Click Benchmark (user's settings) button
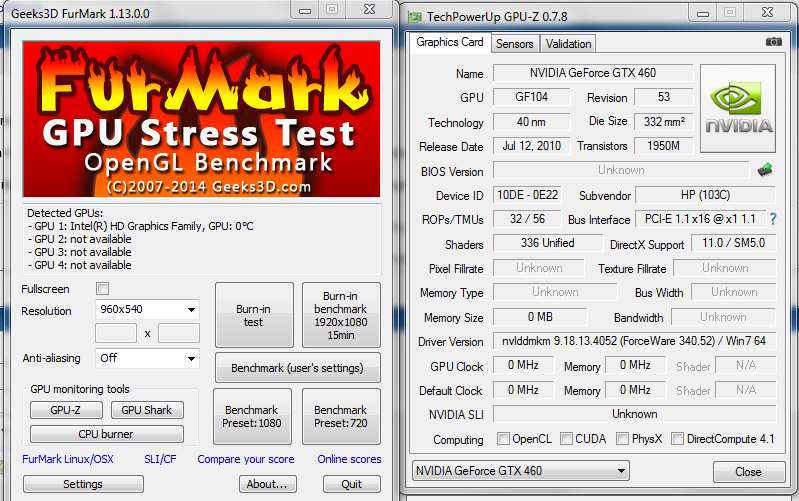Viewport: 799px width, 501px height. pos(298,367)
